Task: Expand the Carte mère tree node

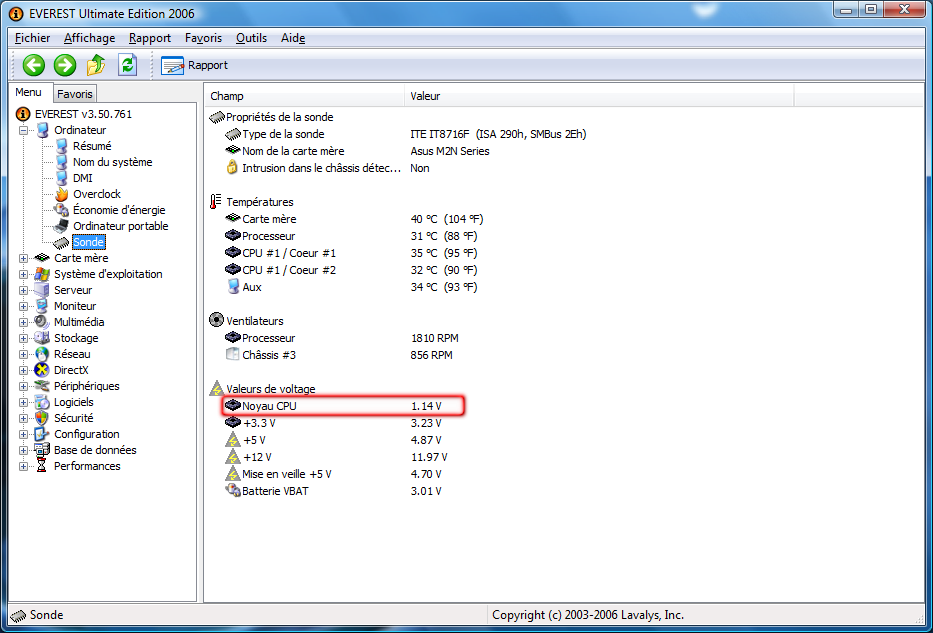Action: click(x=24, y=258)
